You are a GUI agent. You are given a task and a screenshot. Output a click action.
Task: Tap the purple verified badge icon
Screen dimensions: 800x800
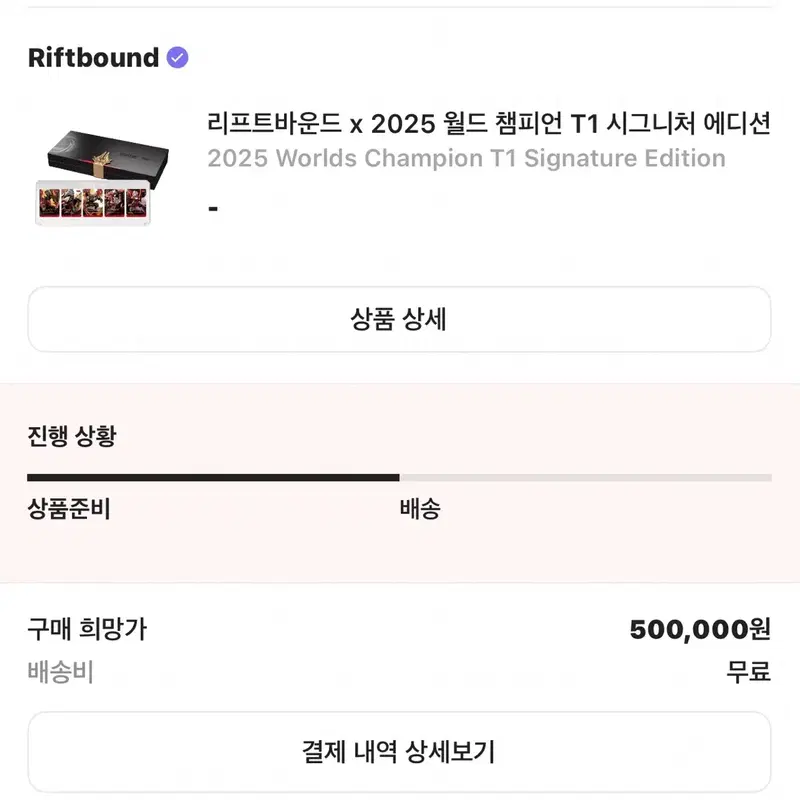pyautogui.click(x=177, y=57)
